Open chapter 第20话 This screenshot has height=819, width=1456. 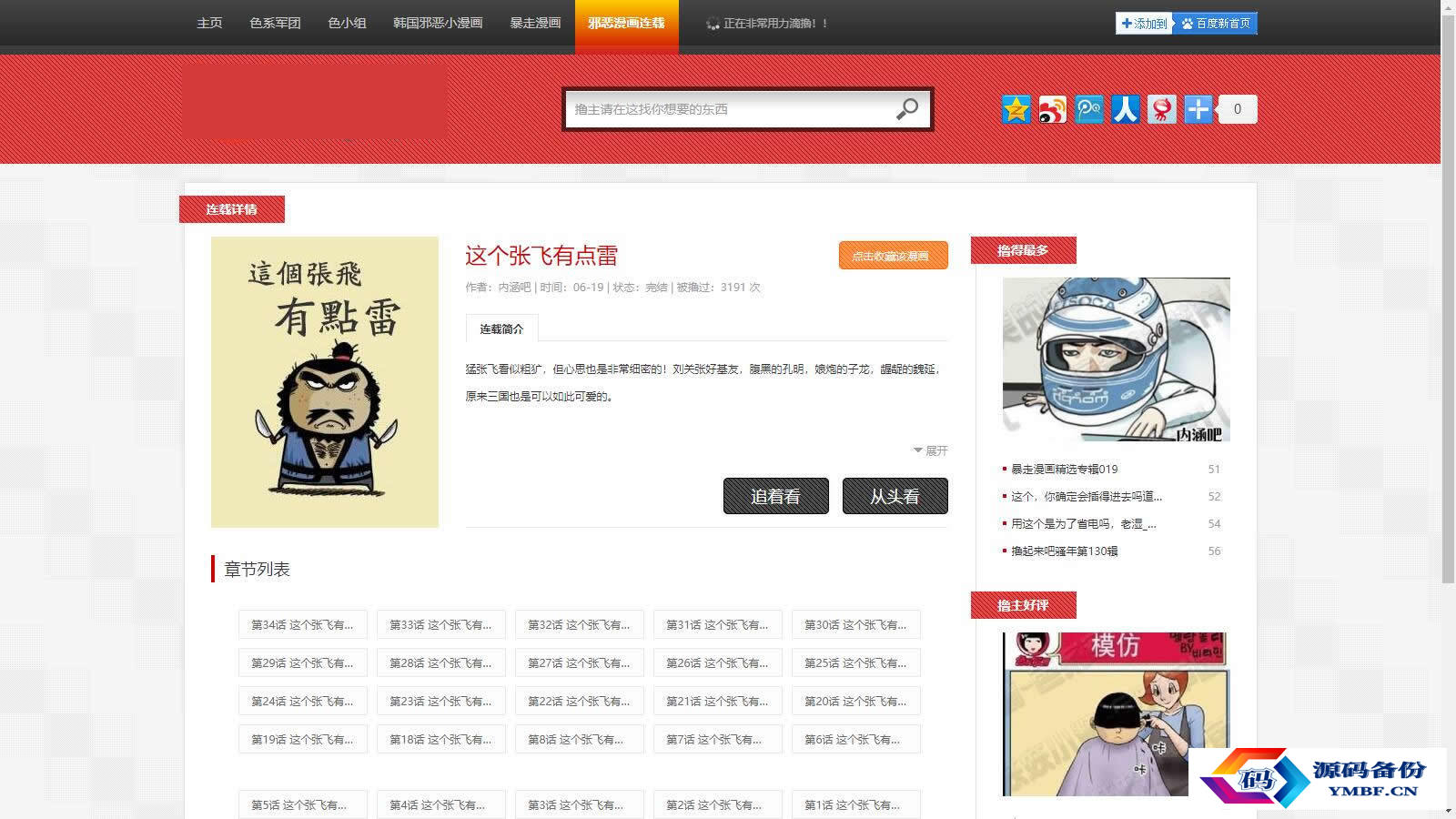tap(856, 701)
